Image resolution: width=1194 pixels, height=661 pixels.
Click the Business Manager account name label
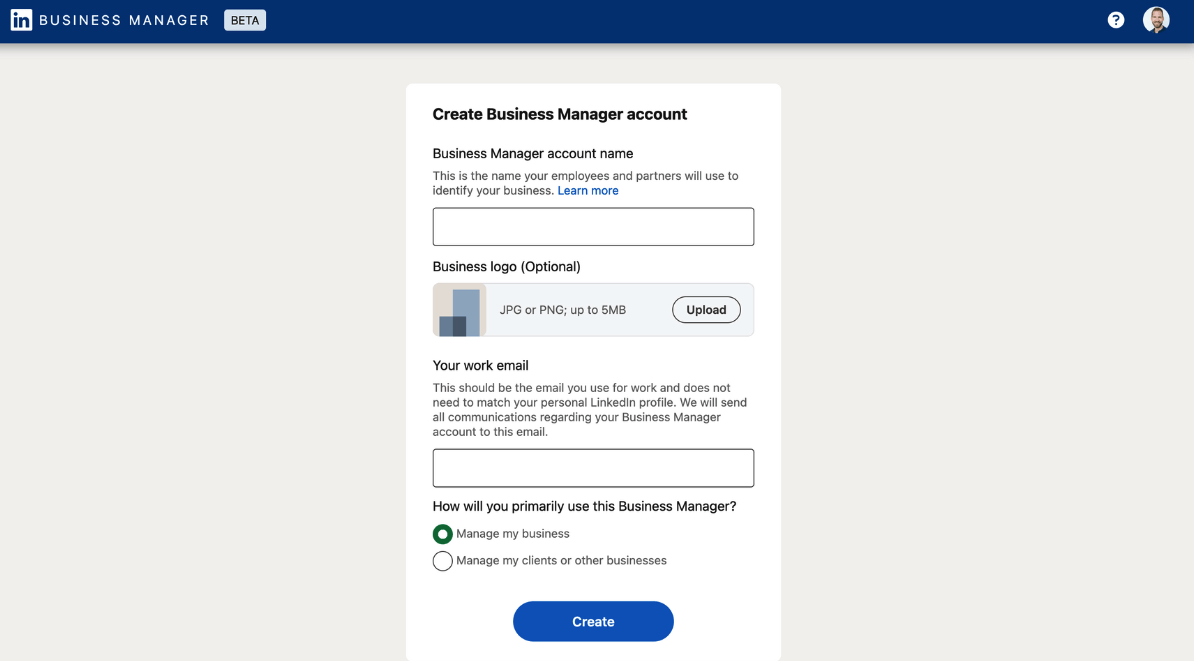[x=533, y=154]
